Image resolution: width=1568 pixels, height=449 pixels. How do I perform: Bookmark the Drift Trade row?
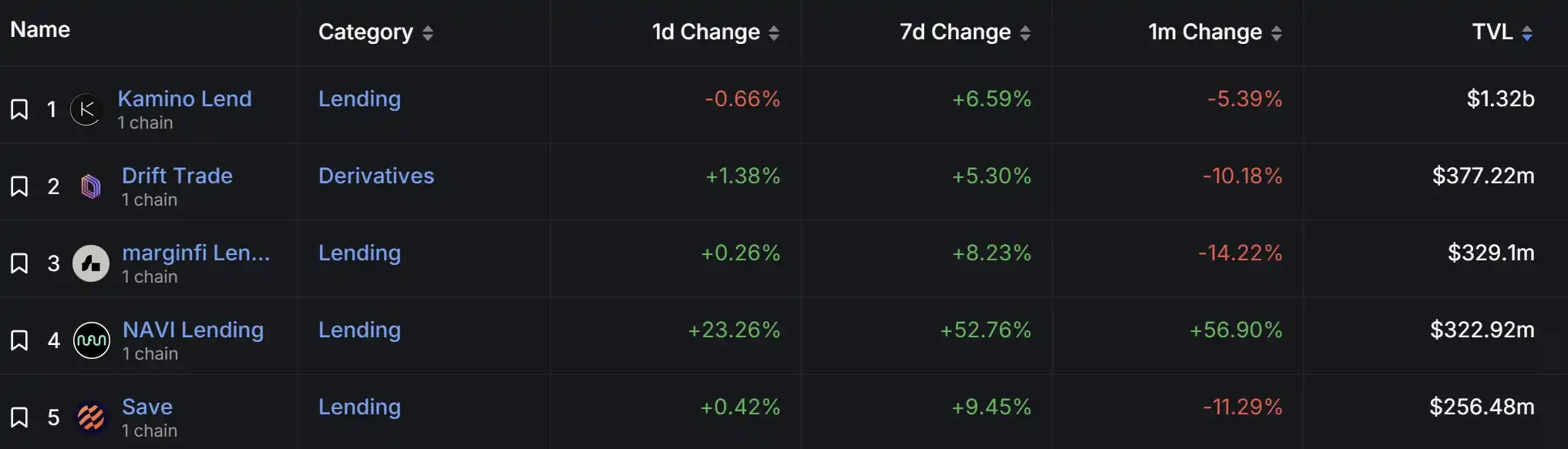pos(19,186)
